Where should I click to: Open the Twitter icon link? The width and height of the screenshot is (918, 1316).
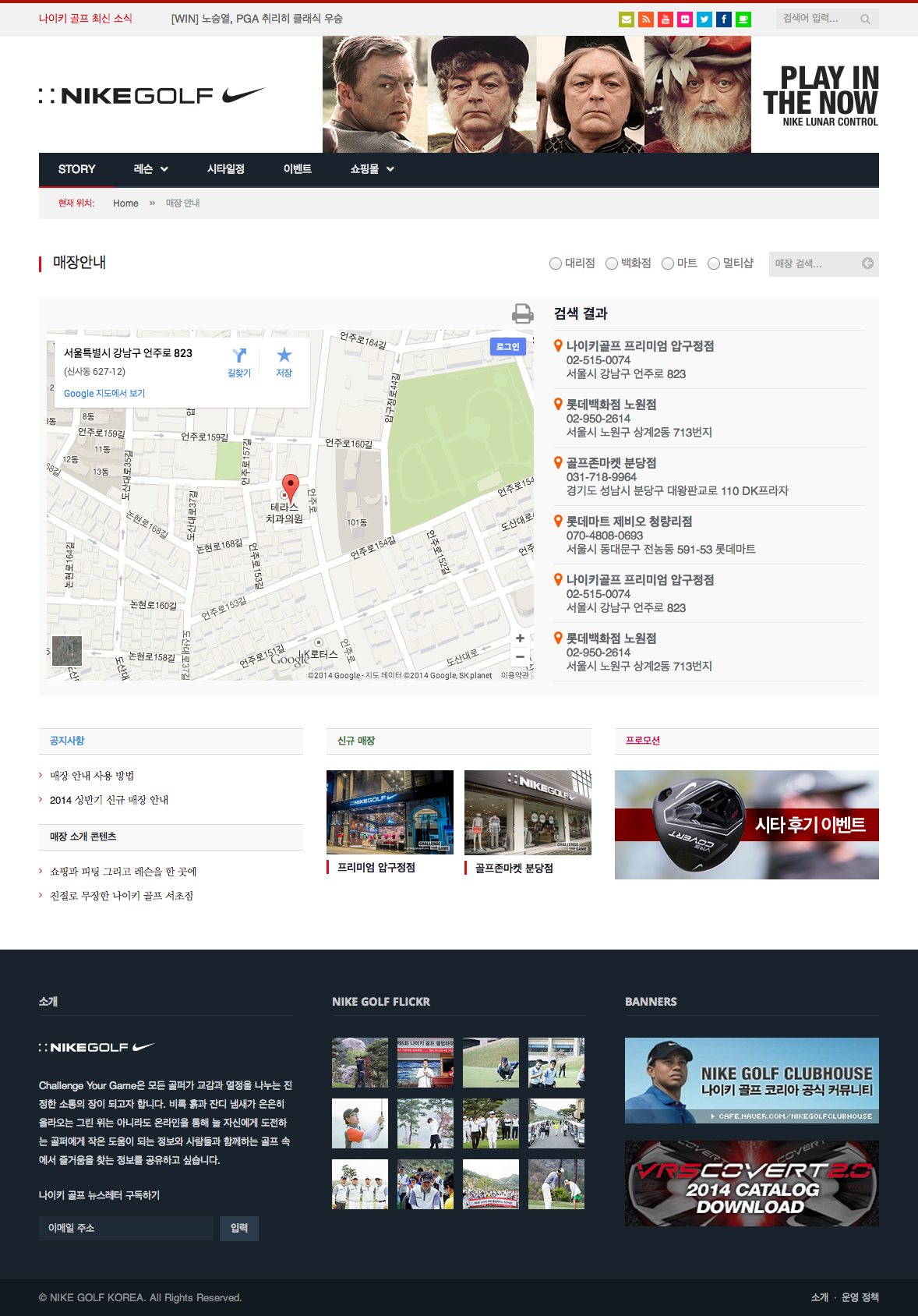704,19
